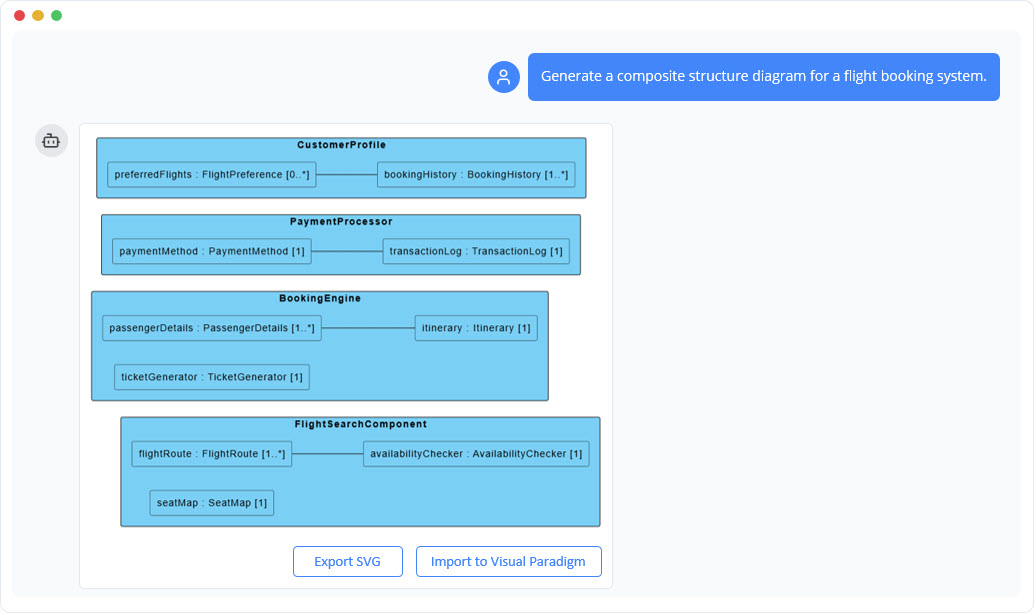Select the FlightSearchComponent class header
The image size is (1034, 613).
coord(360,424)
